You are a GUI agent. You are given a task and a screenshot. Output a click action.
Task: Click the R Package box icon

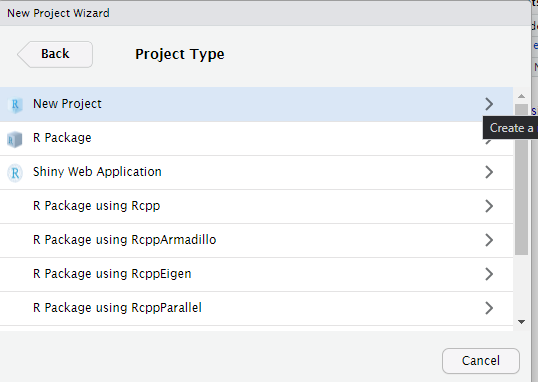point(14,139)
